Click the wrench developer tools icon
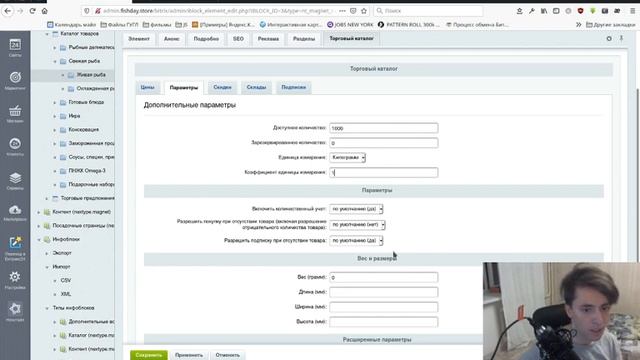This screenshot has width=640, height=360. [531, 11]
